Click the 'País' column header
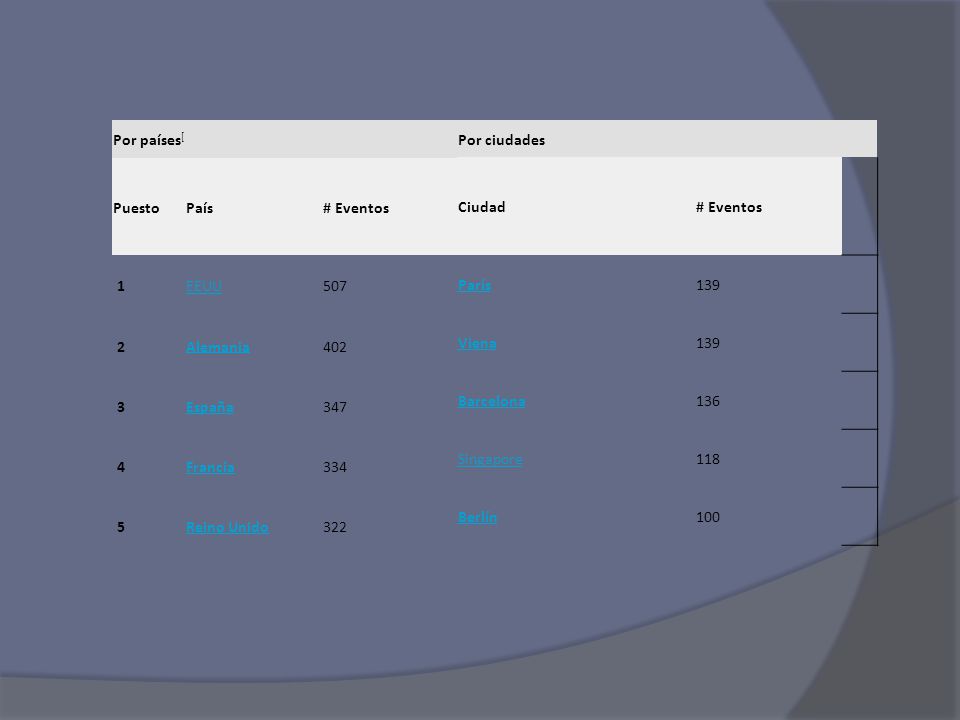 (x=200, y=208)
